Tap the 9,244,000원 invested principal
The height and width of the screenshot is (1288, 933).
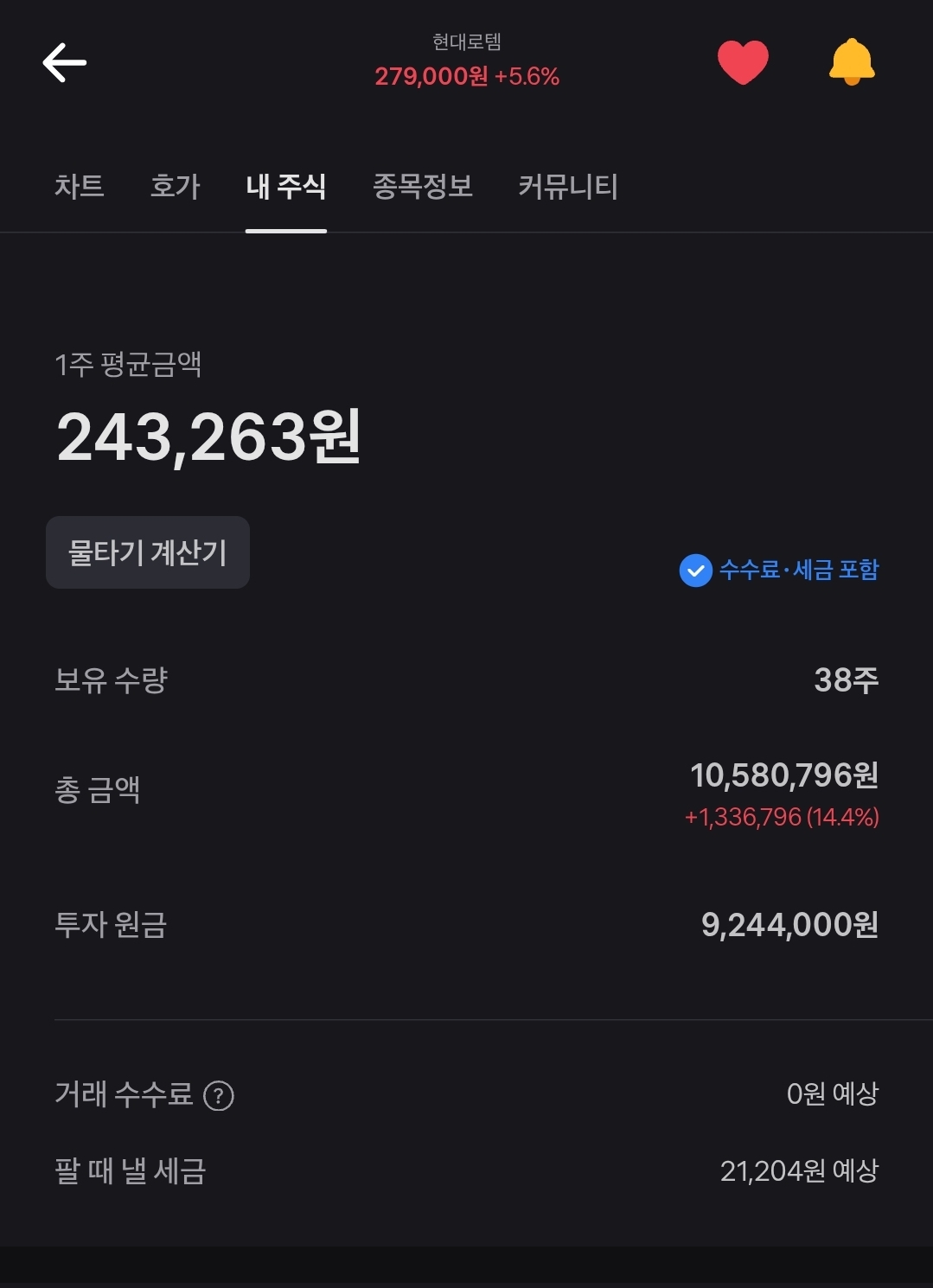pos(789,925)
